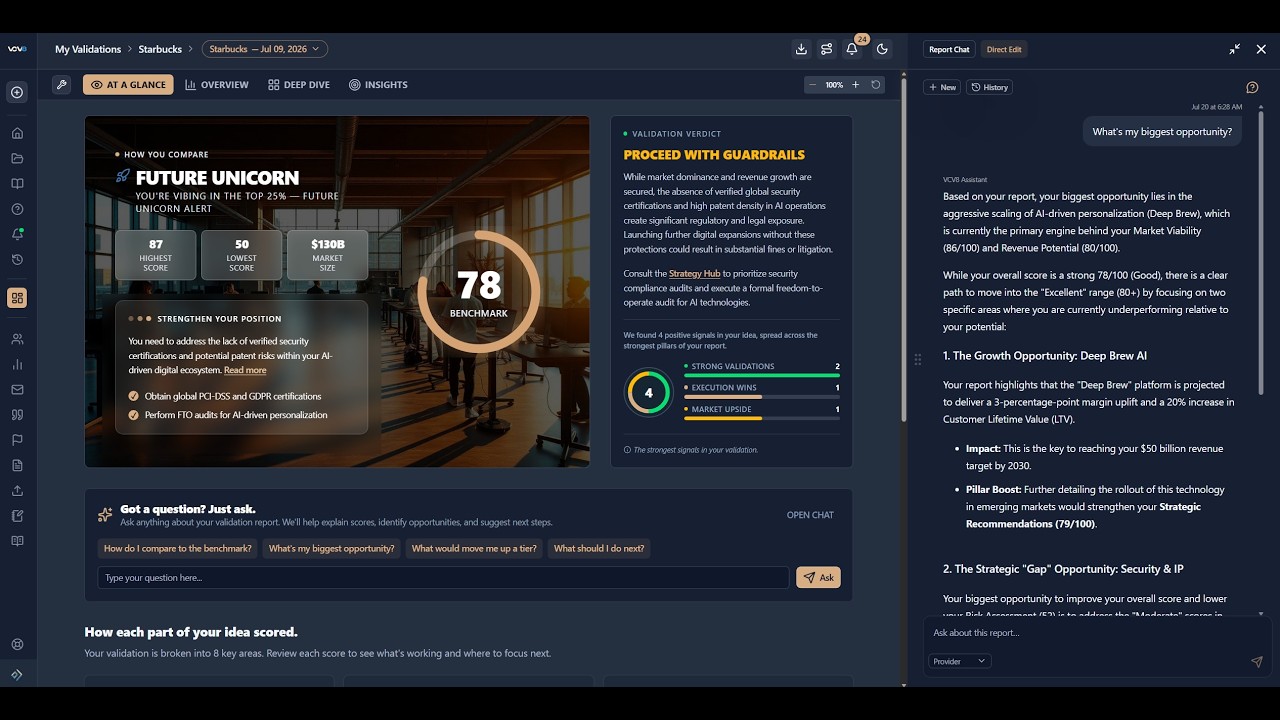This screenshot has height=720, width=1280.
Task: Click the workflow route icon in header
Action: (x=826, y=49)
